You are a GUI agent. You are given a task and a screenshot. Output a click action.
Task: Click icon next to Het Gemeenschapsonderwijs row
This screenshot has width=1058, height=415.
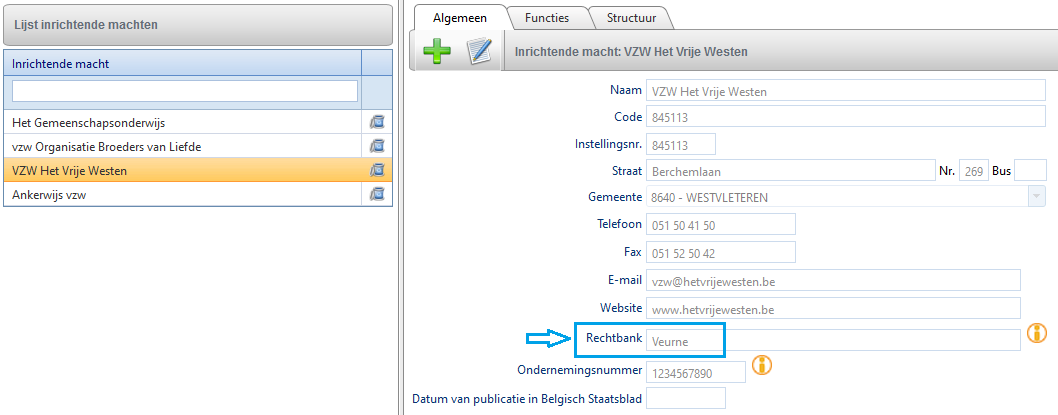coord(377,122)
